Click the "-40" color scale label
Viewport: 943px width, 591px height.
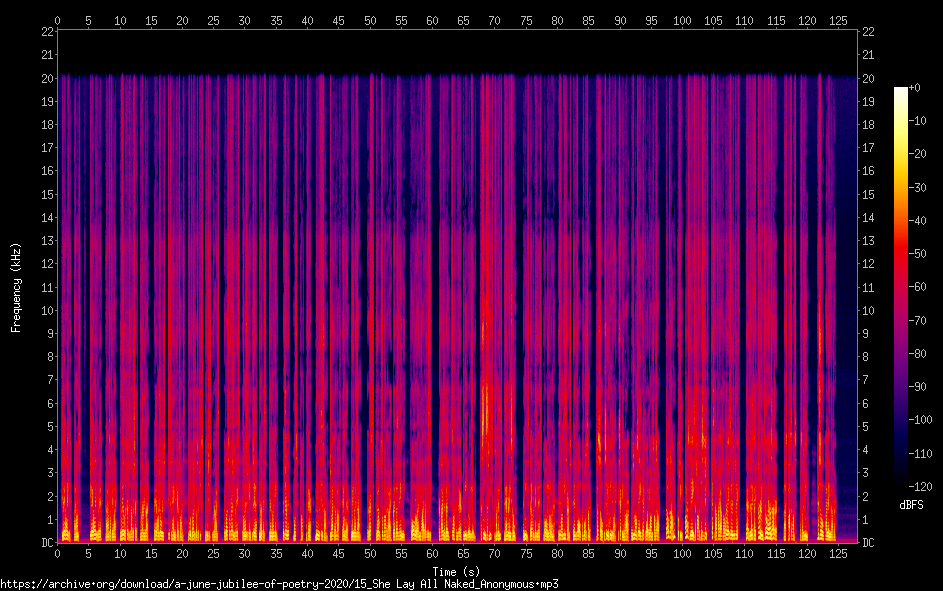[x=917, y=221]
